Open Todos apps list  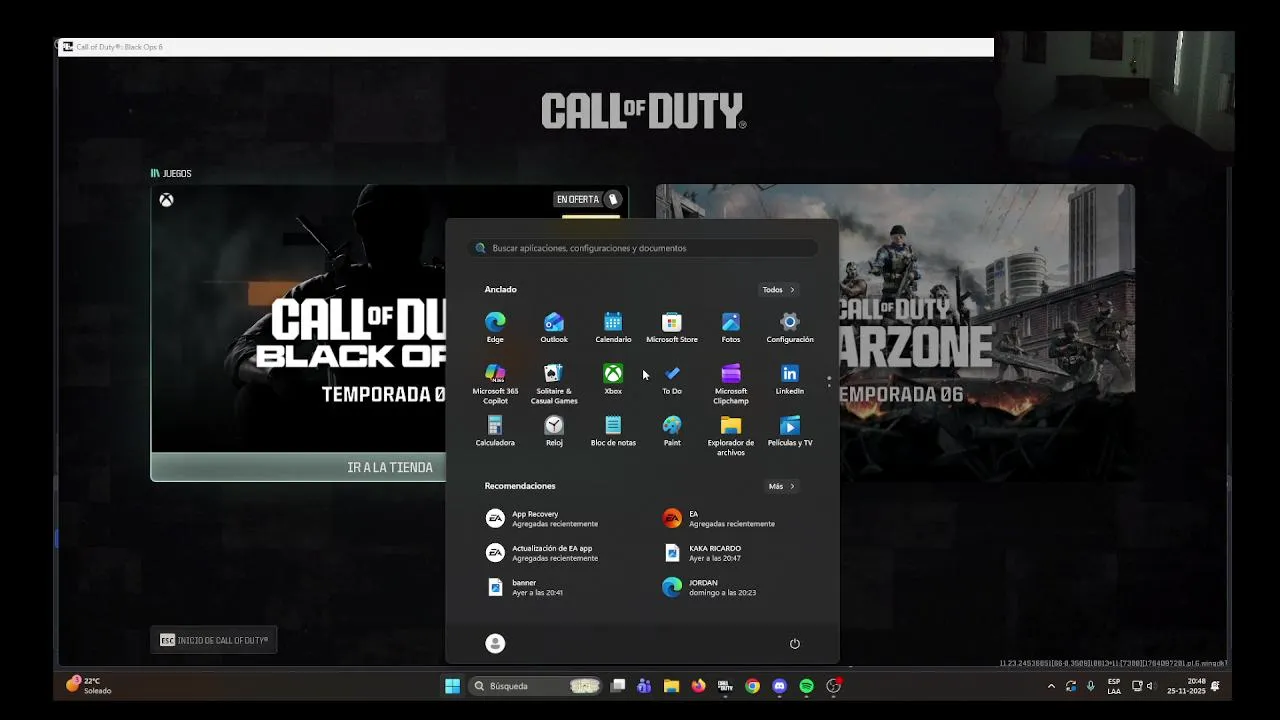click(778, 290)
